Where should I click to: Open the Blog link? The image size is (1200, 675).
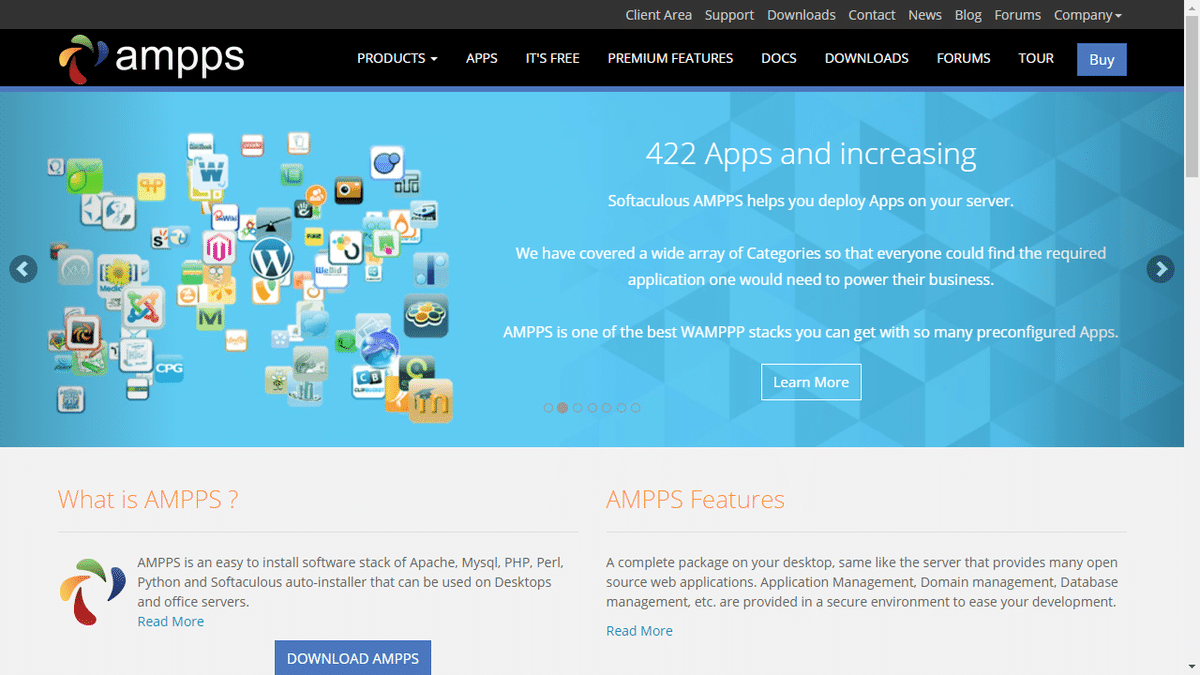(x=968, y=15)
